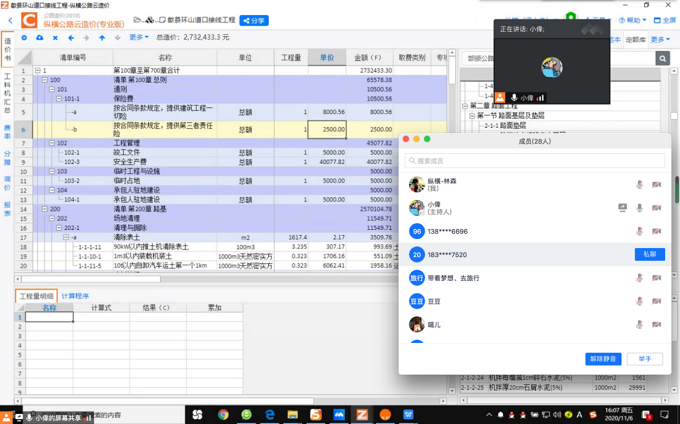Viewport: 680px width, 424px height.
Task: Click the 搜索成员 member search field
Action: coord(535,161)
